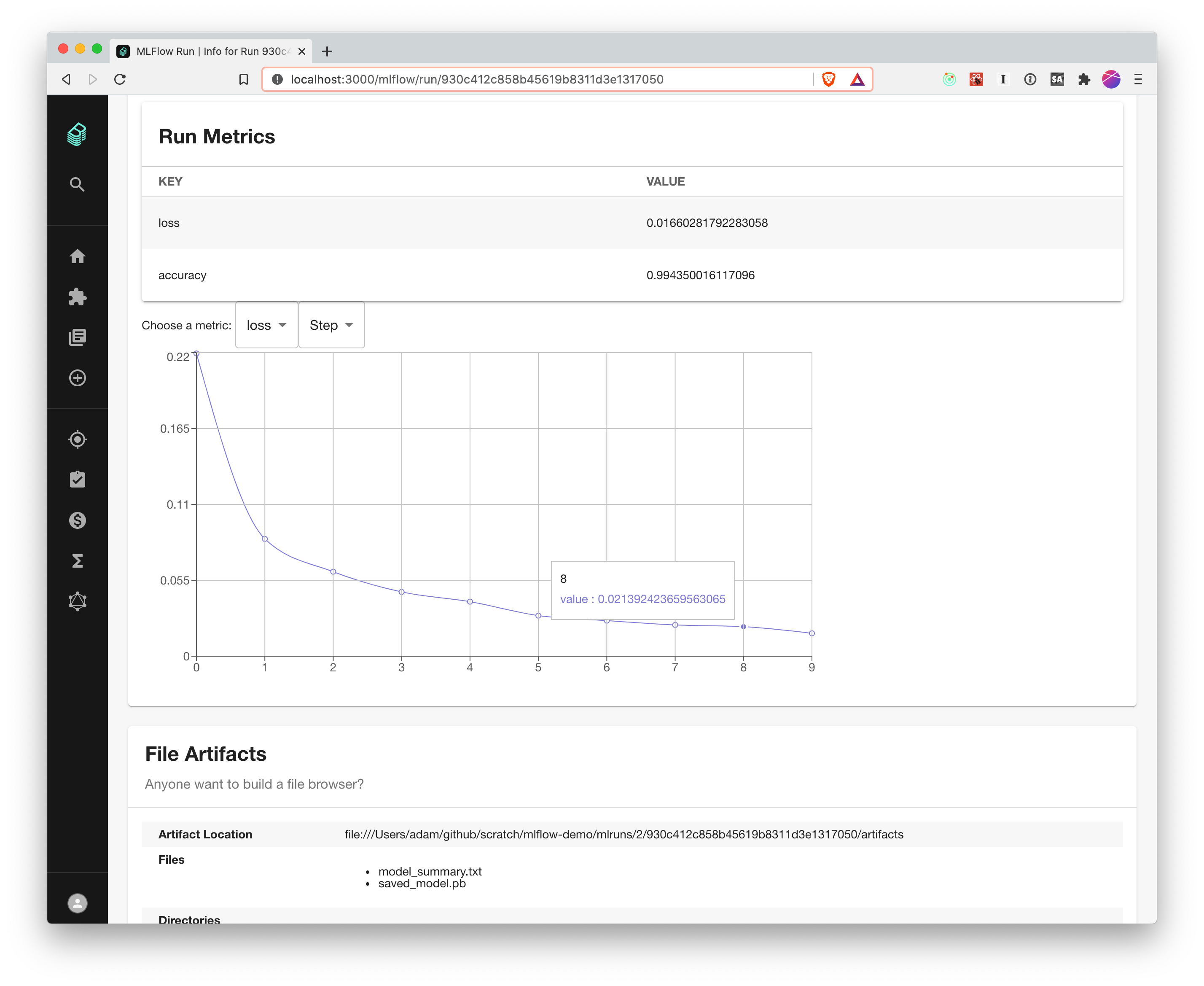The height and width of the screenshot is (986, 1204).
Task: Click the Brave shields lion icon
Action: click(828, 80)
